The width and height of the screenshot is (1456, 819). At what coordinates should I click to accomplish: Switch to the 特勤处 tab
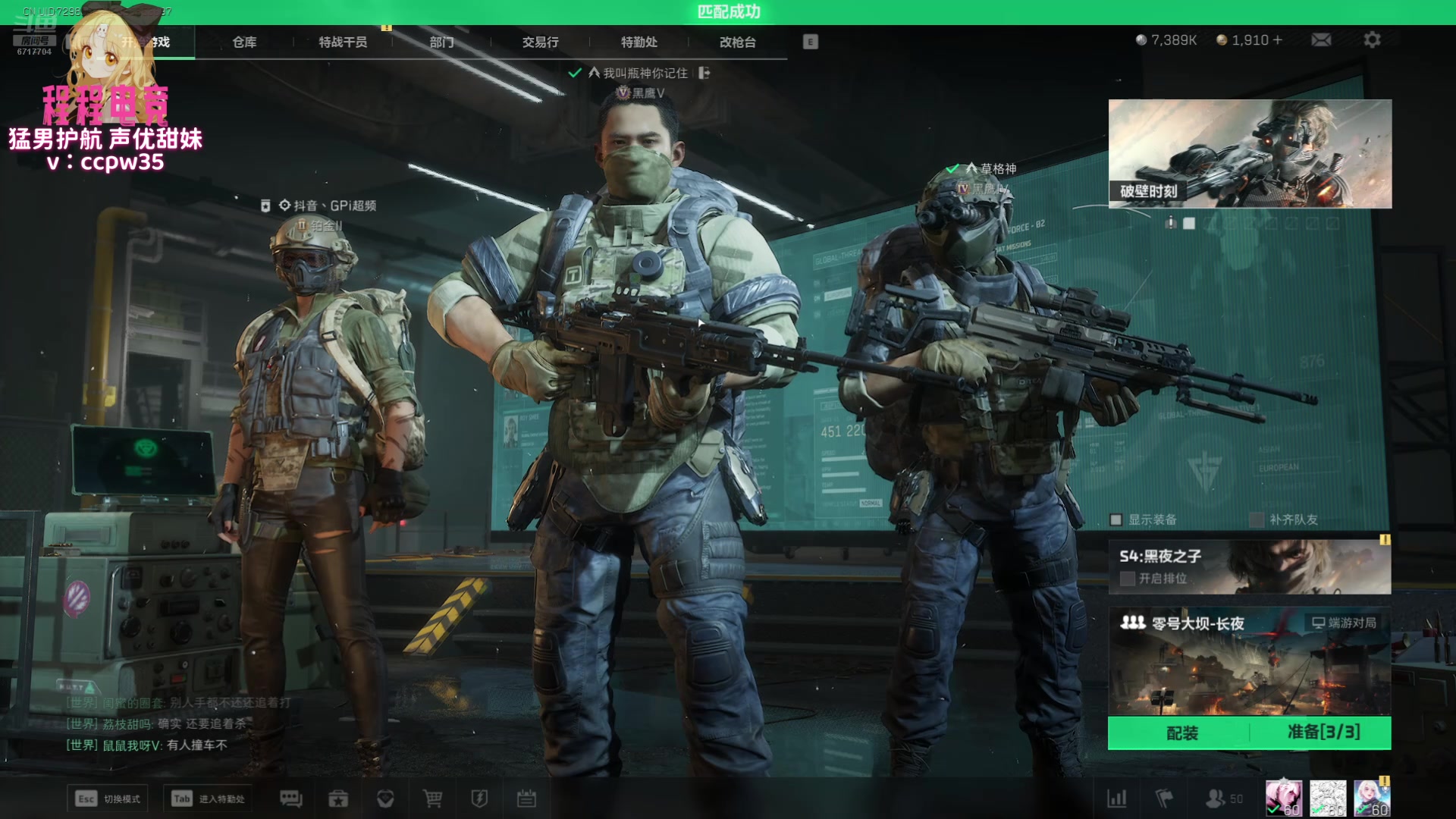pos(639,42)
